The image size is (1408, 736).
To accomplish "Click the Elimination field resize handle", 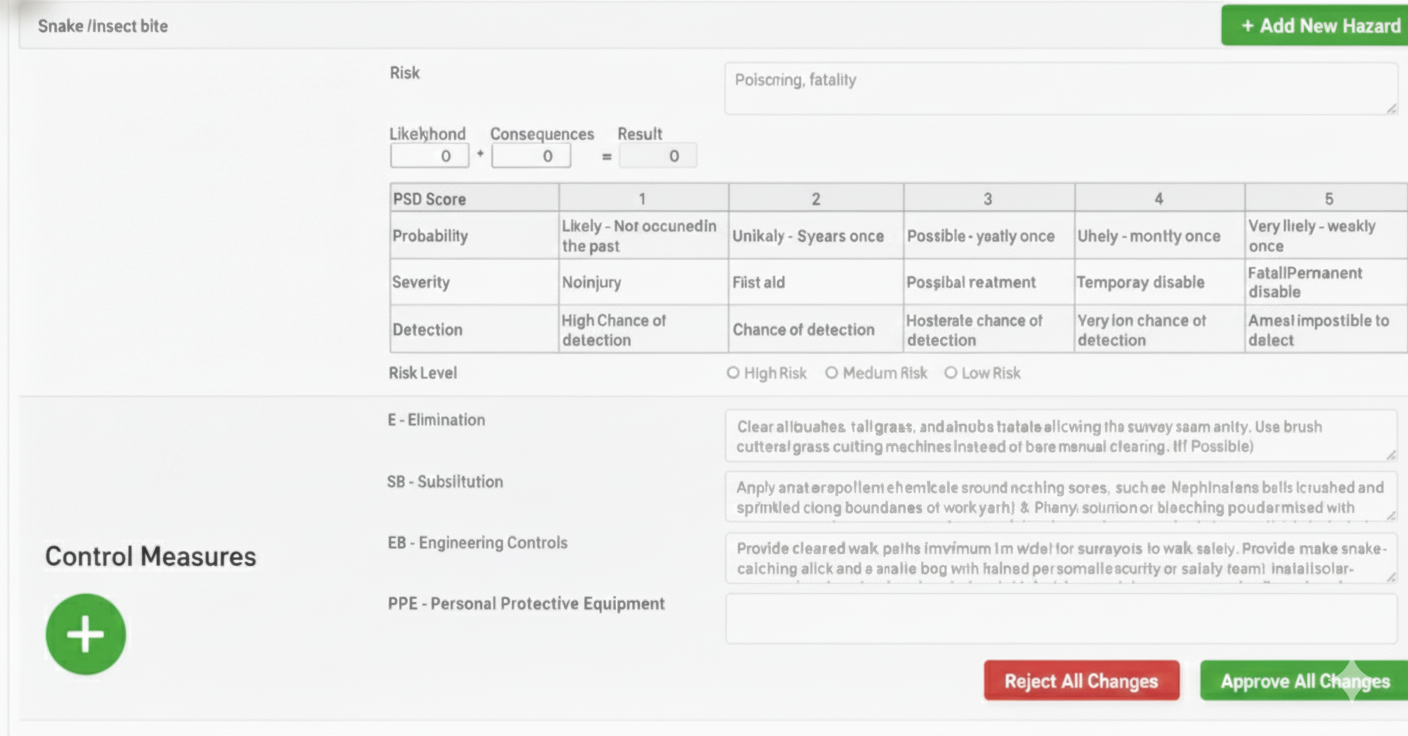I will [x=1391, y=455].
